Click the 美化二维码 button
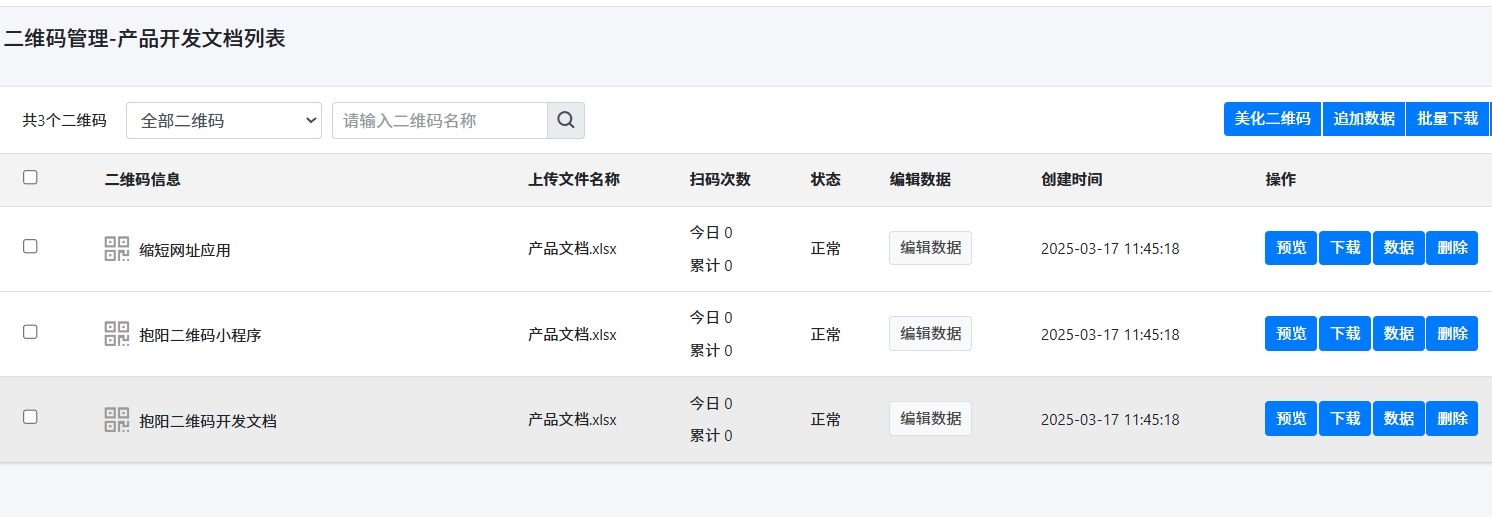 (1272, 118)
